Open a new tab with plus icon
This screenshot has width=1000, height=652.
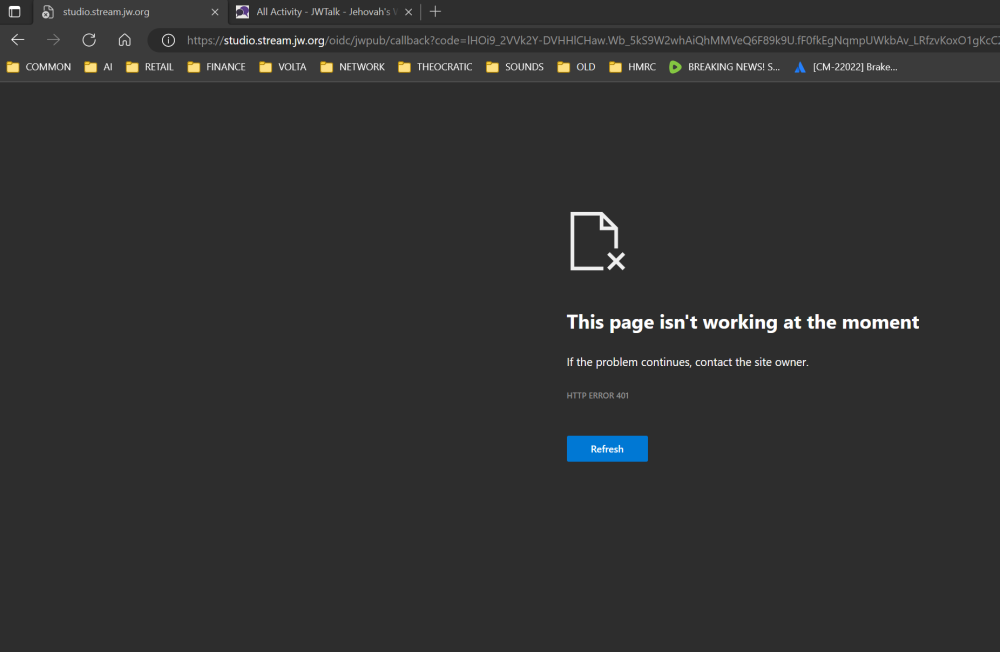435,12
